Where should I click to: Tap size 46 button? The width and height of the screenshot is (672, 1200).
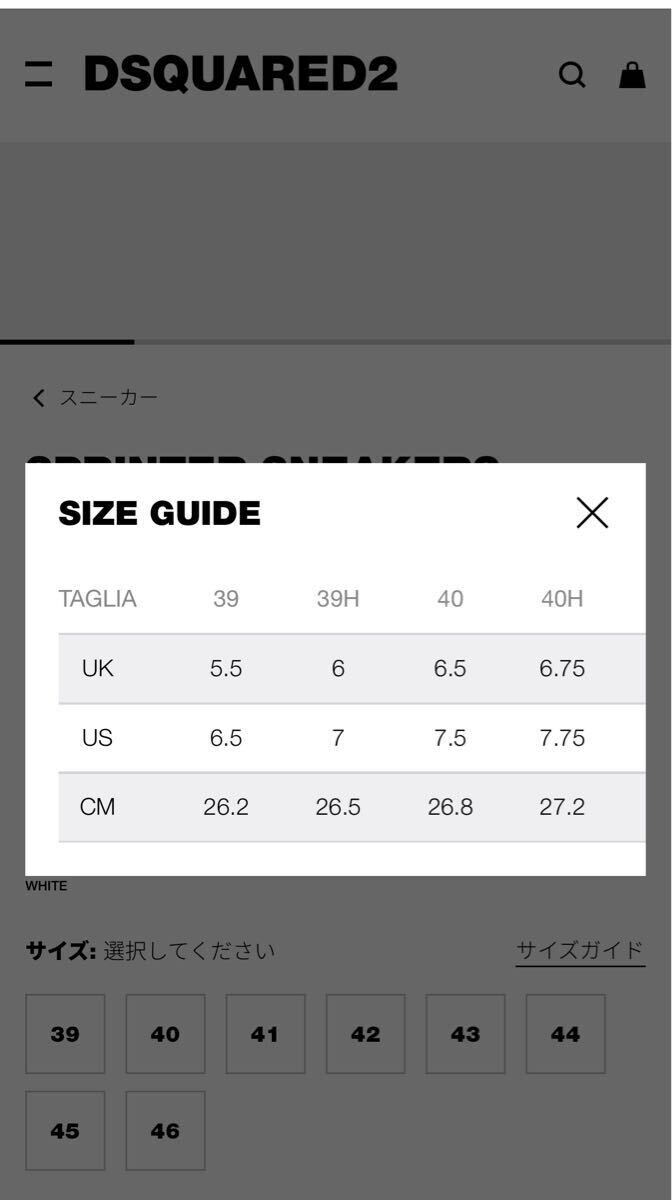pyautogui.click(x=165, y=1131)
